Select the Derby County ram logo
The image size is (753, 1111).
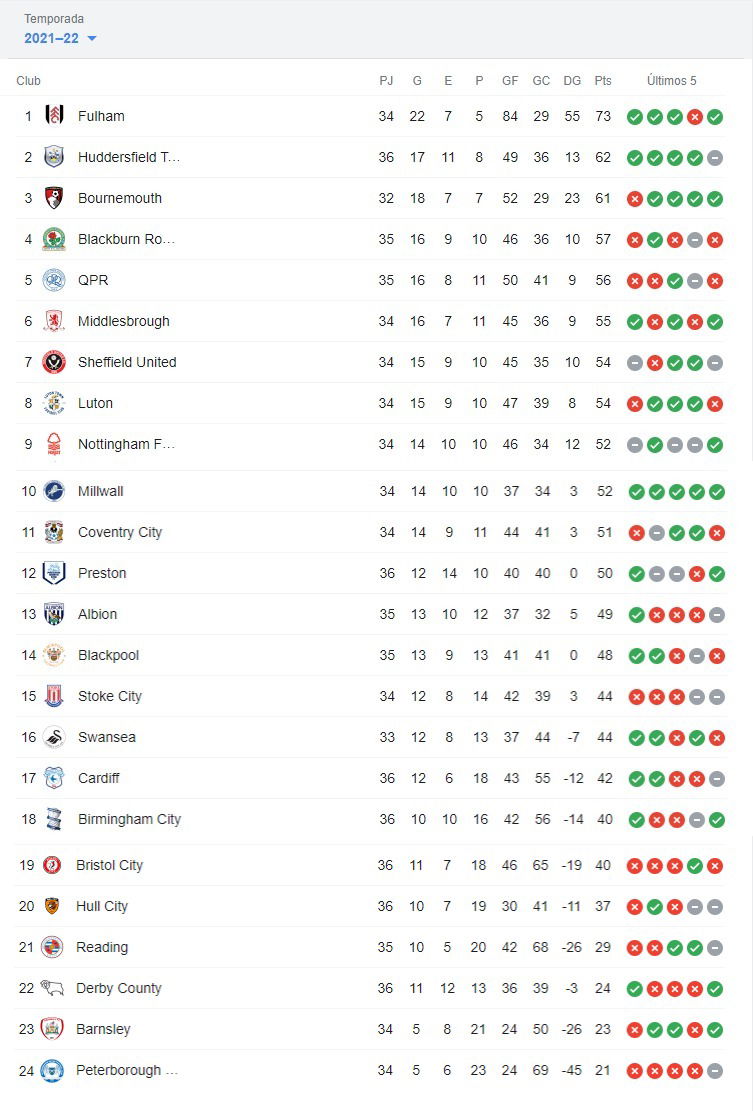(x=52, y=988)
